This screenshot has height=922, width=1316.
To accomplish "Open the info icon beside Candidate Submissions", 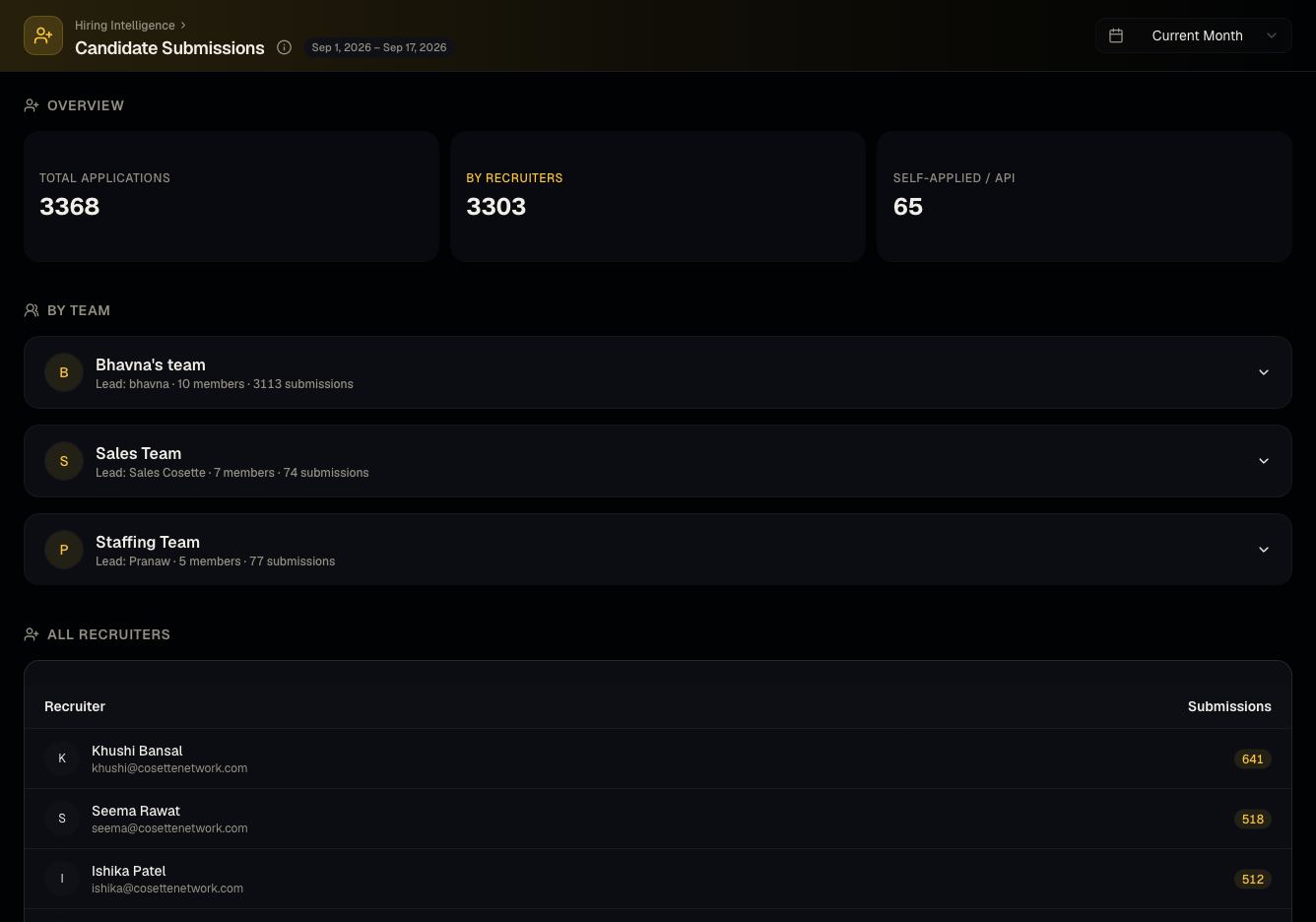I will 284,47.
